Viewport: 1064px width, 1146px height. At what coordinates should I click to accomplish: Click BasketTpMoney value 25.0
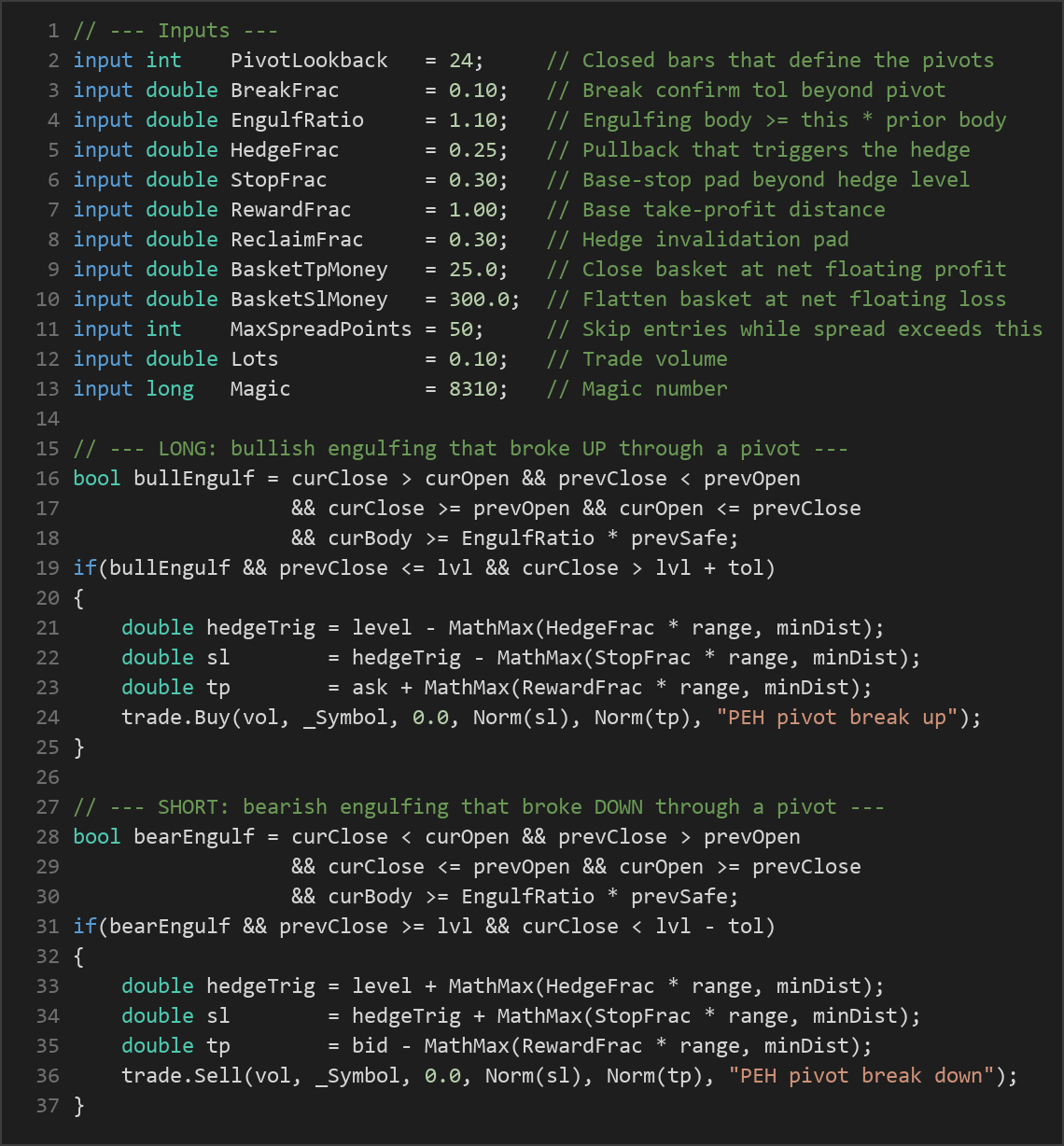[x=473, y=270]
